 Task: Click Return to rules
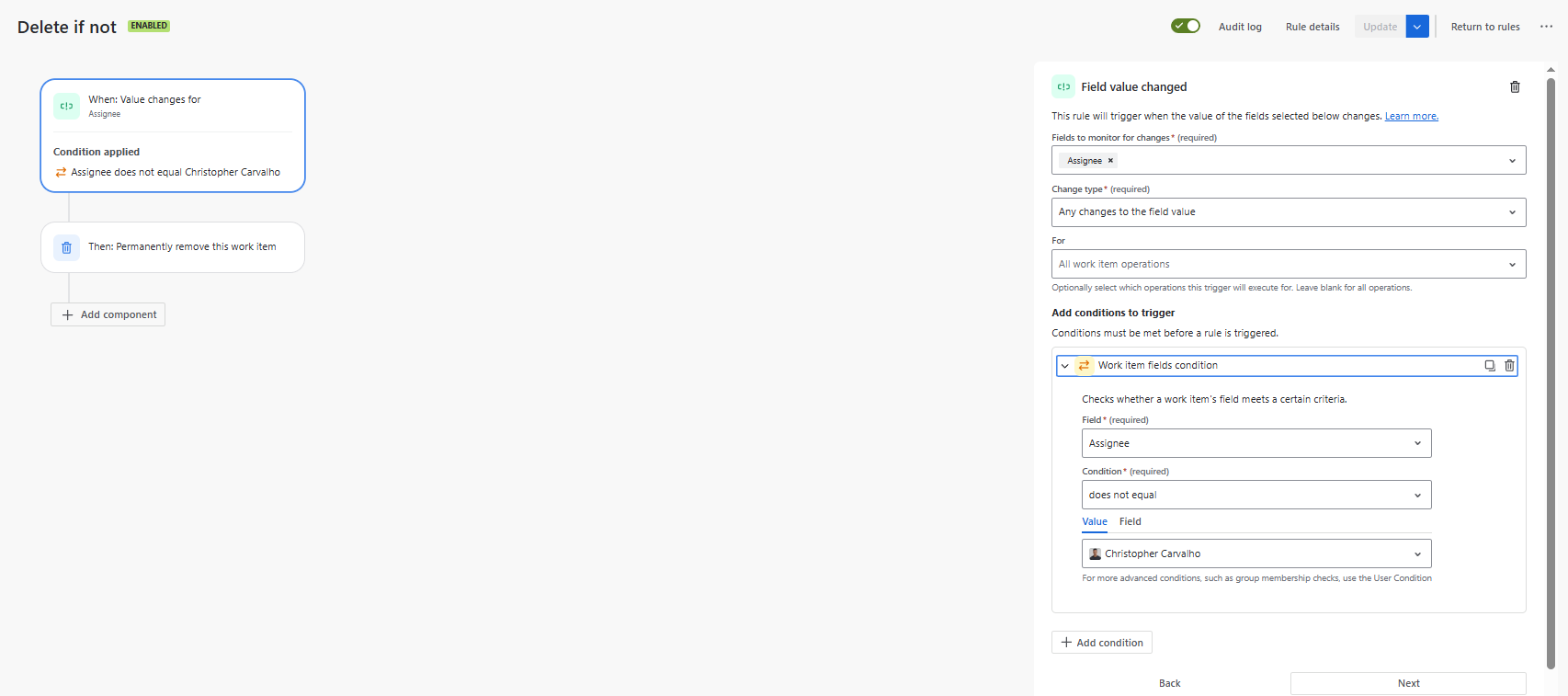click(1485, 27)
